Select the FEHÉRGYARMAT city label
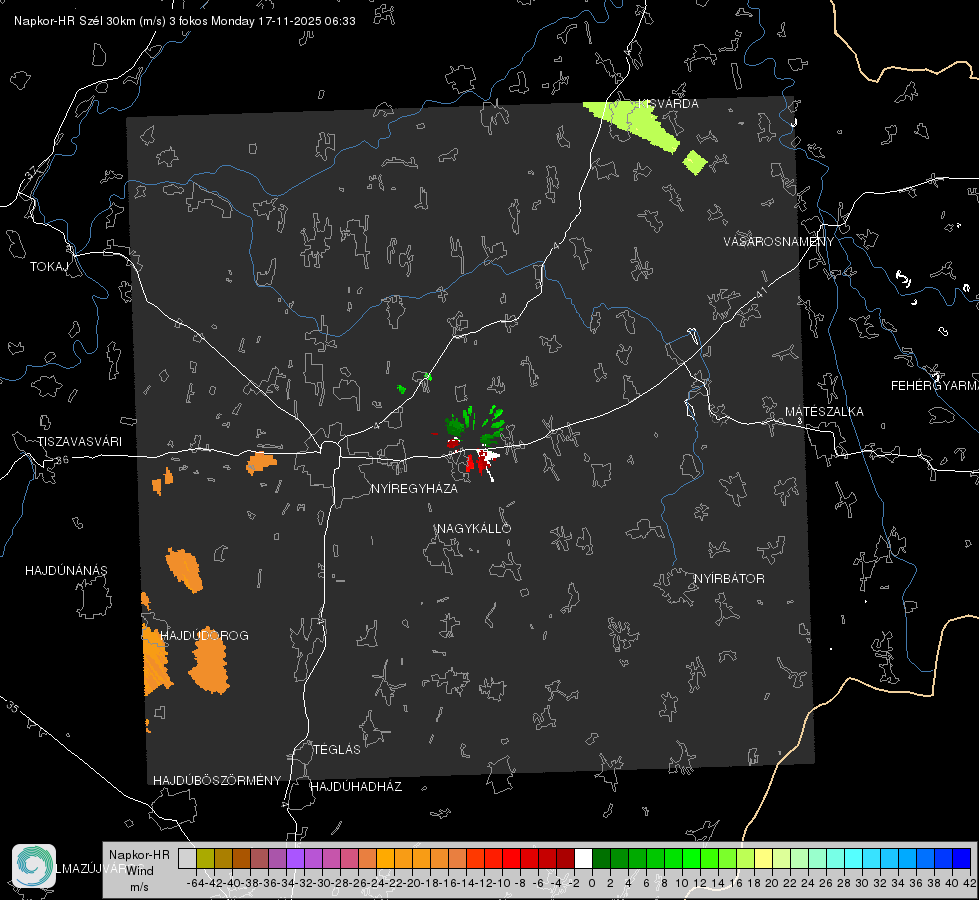Screen dimensions: 979x900 [x=935, y=385]
